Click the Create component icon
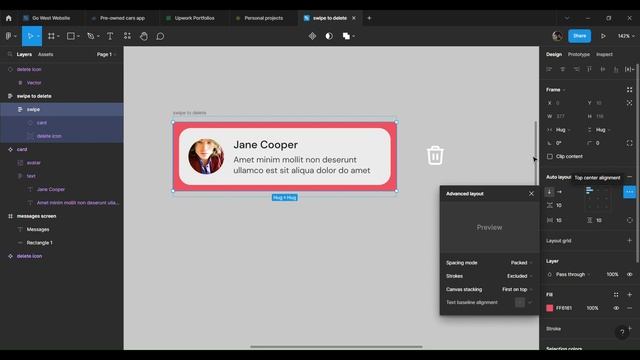Image resolution: width=640 pixels, height=360 pixels. pos(312,36)
